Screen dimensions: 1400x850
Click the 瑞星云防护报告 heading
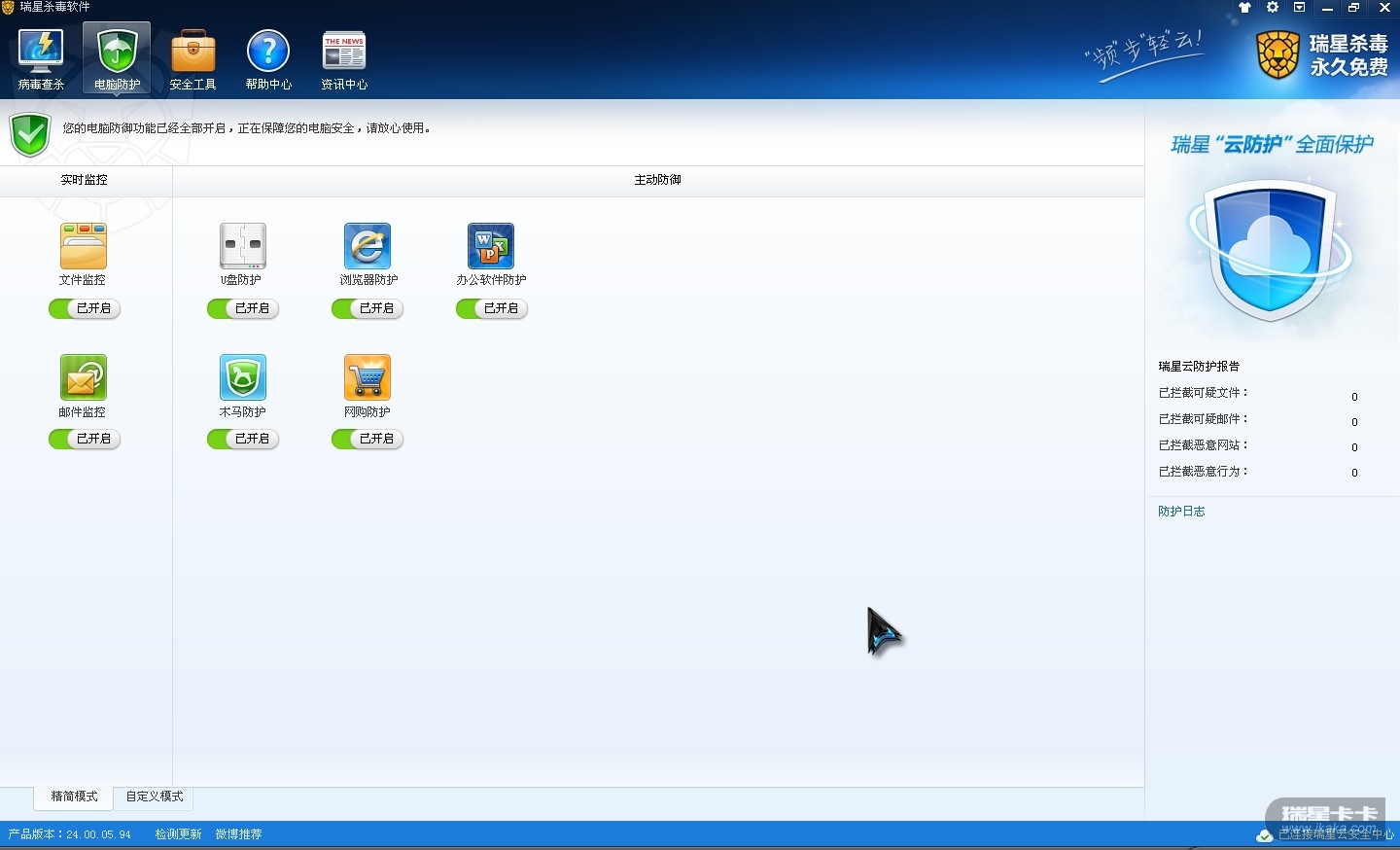1199,367
